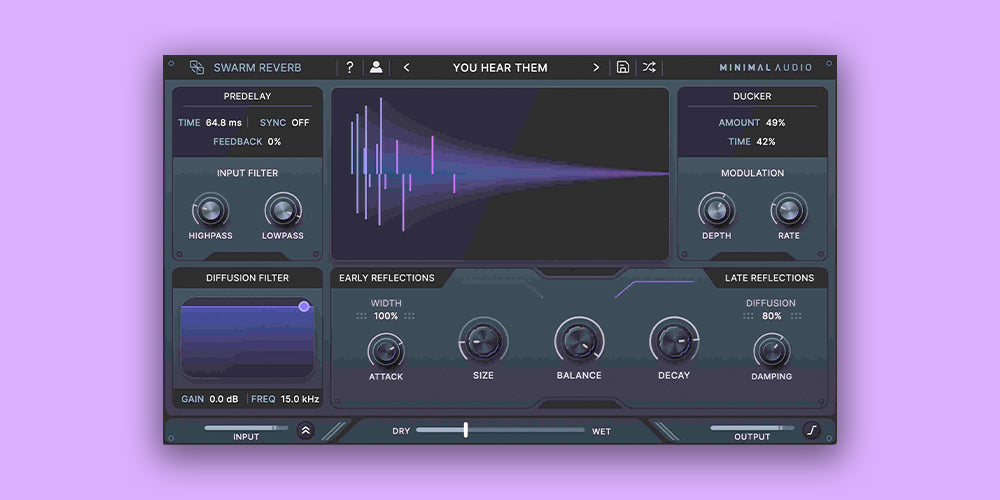The image size is (1000, 500).
Task: Click the left dots grip beside WIDTH value
Action: point(362,316)
